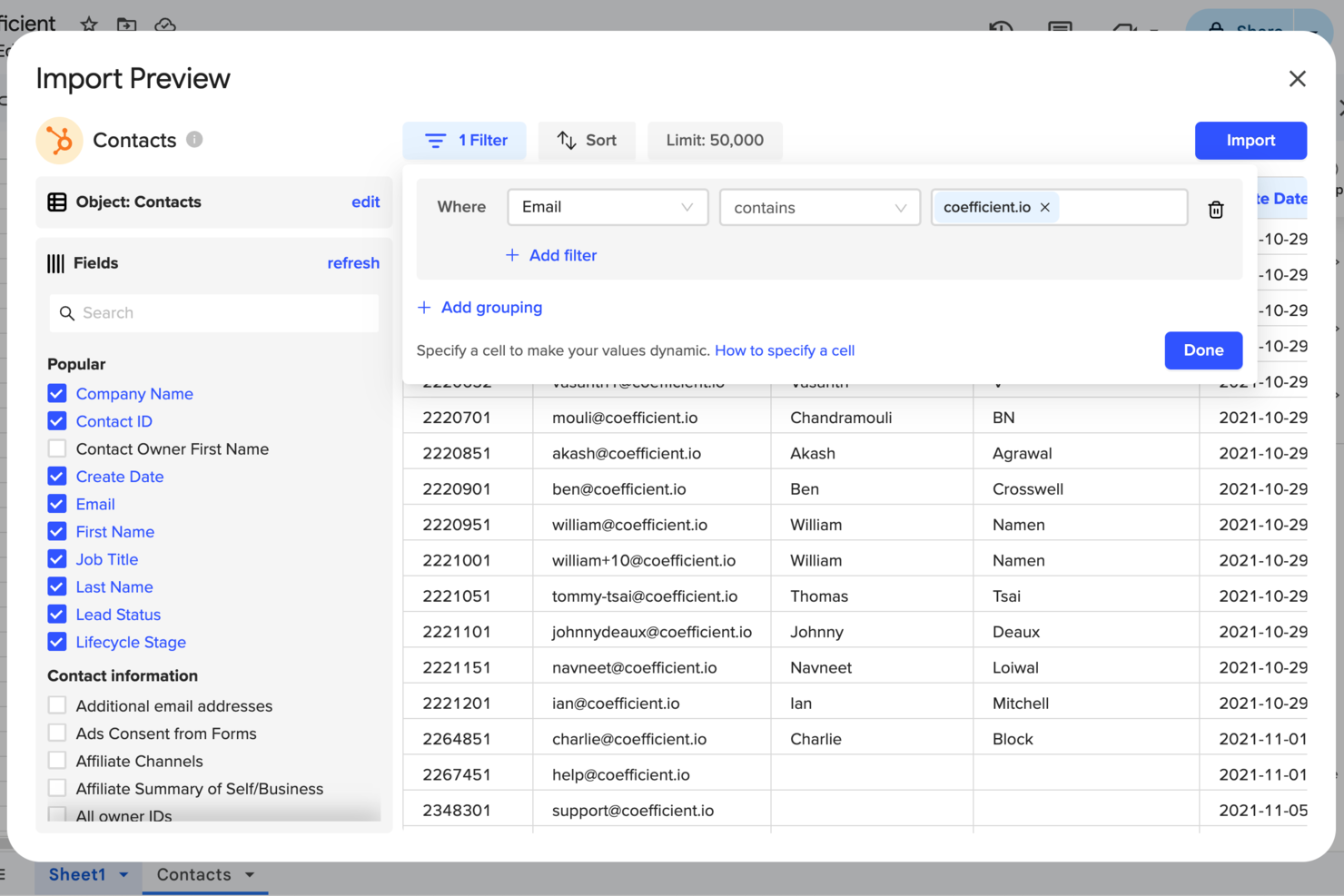
Task: Uncheck the Email field
Action: pyautogui.click(x=56, y=504)
